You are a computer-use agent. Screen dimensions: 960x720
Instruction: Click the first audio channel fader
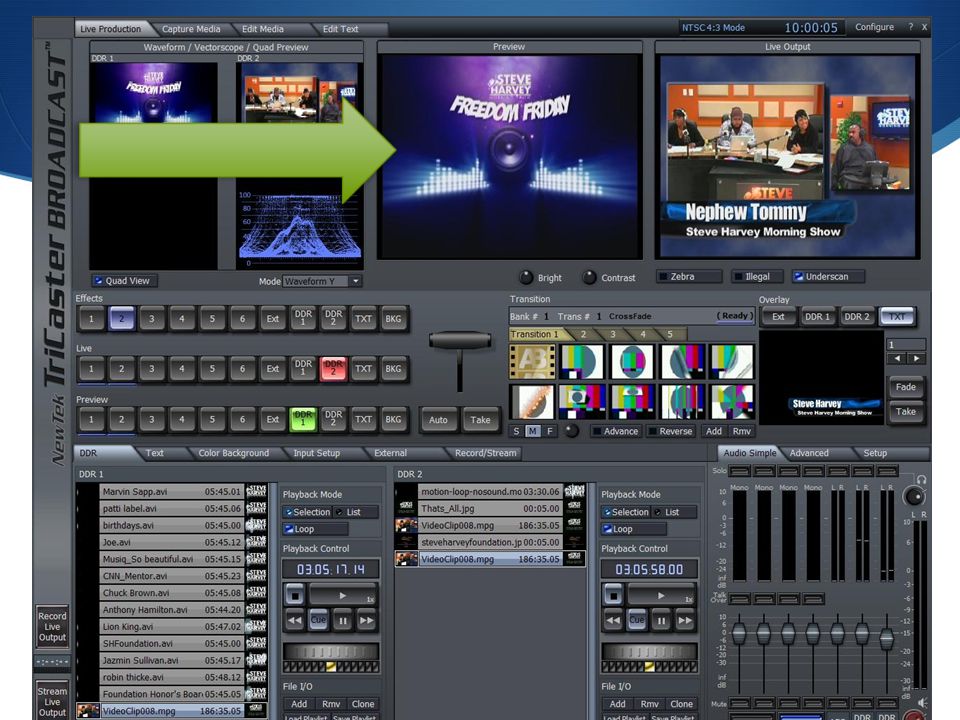[739, 633]
